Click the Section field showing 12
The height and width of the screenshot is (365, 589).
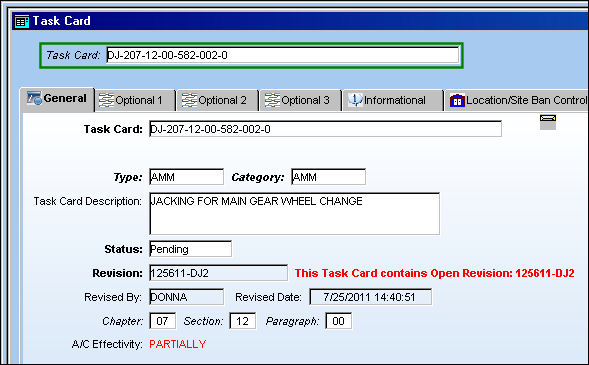tap(243, 321)
